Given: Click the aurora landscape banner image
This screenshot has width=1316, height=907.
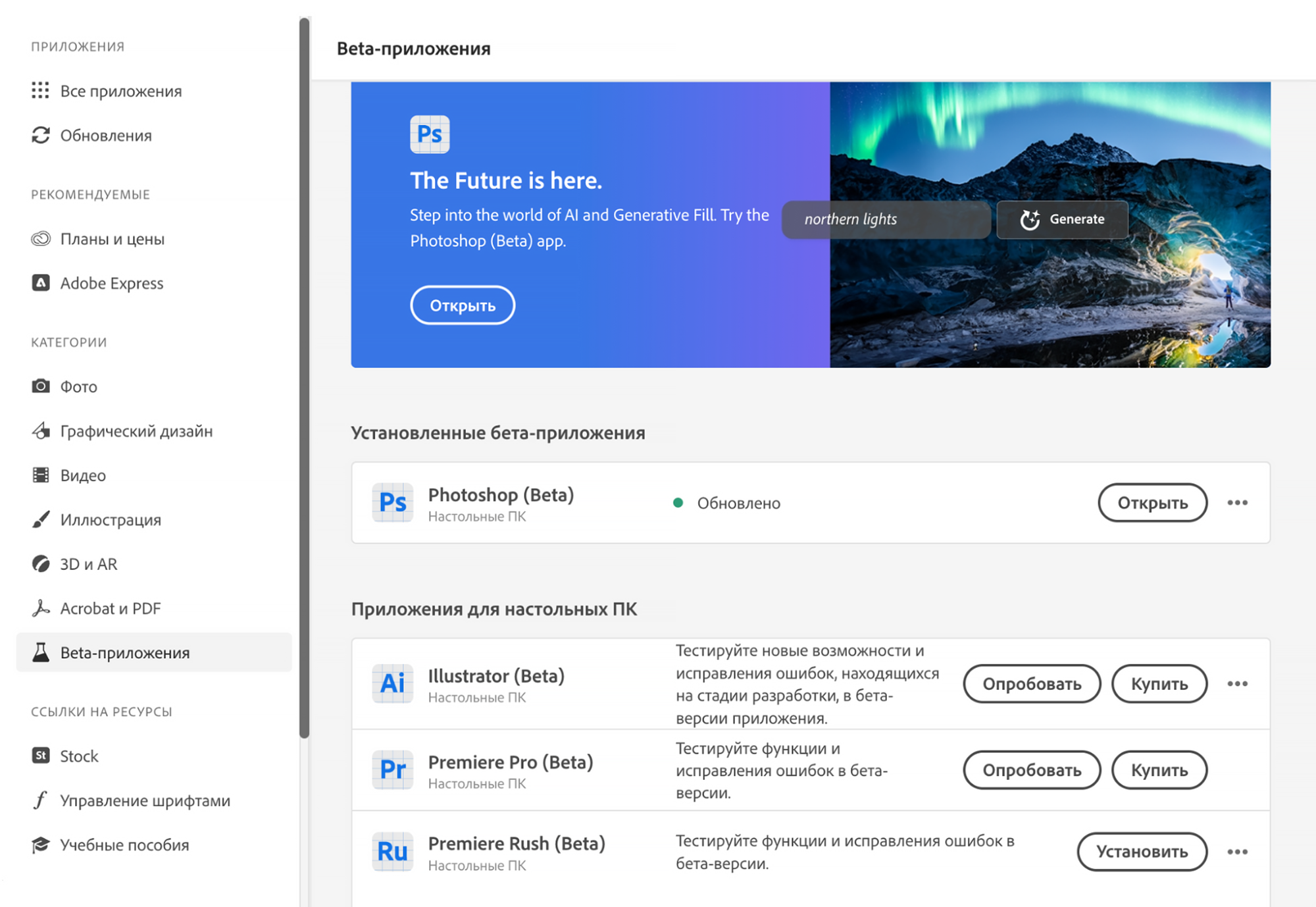Looking at the screenshot, I should [x=1050, y=224].
